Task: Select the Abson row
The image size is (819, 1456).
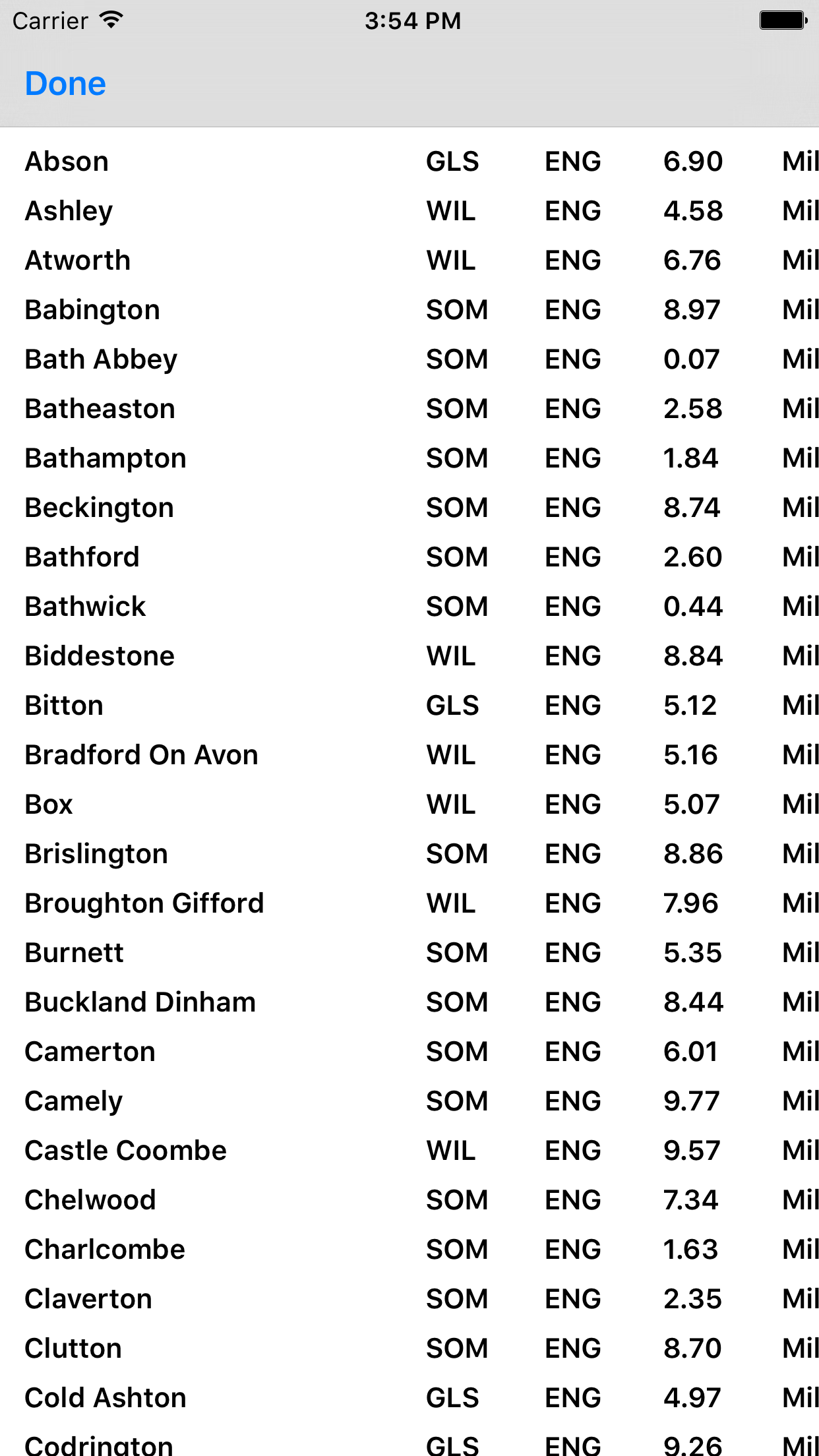Action: point(409,162)
